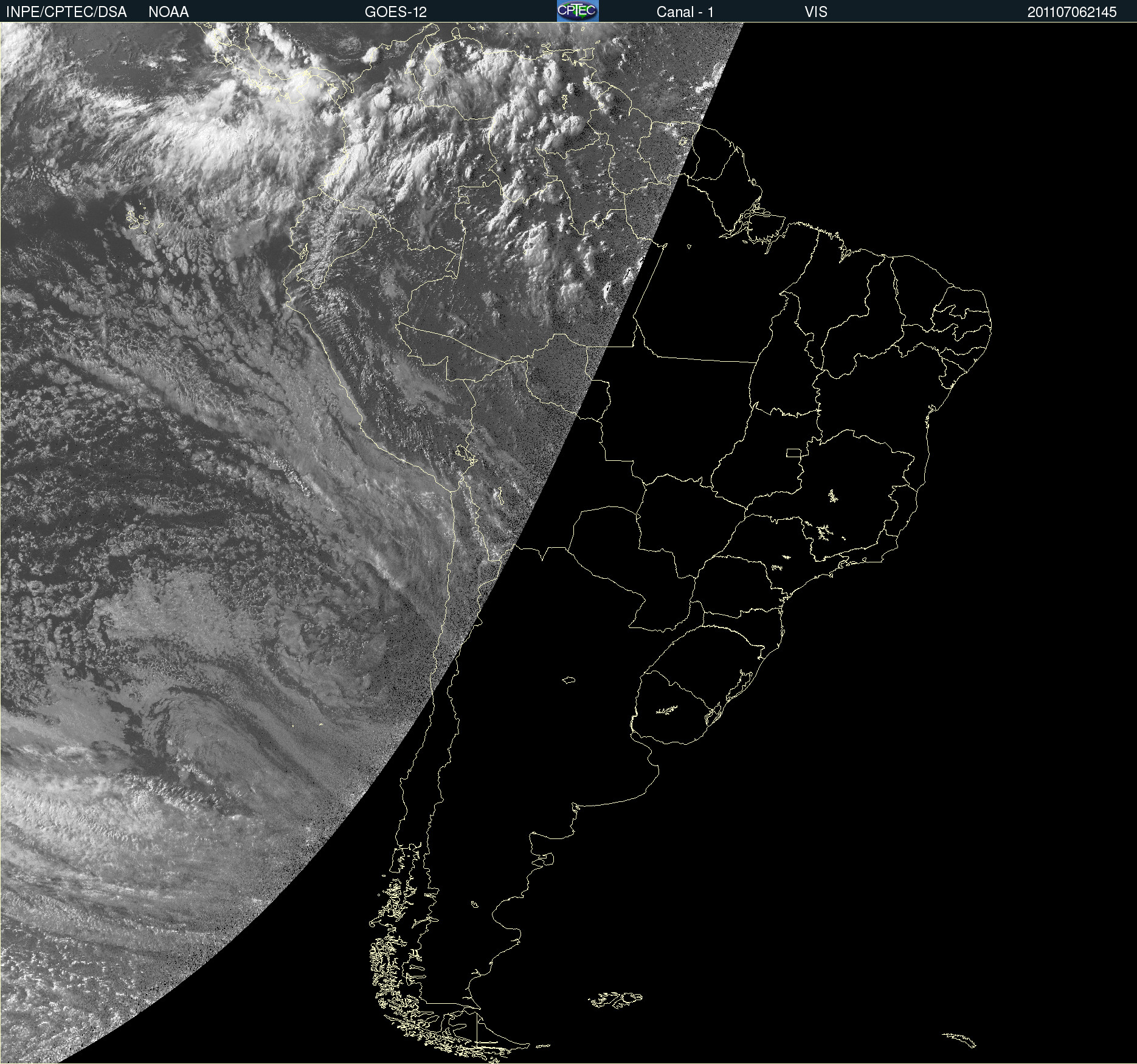Viewport: 1137px width, 1064px height.
Task: Click the CPTEC logo in the header
Action: coord(578,11)
